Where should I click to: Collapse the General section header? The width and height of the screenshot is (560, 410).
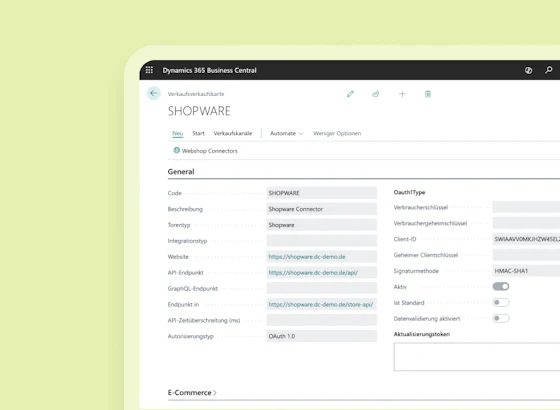[181, 171]
